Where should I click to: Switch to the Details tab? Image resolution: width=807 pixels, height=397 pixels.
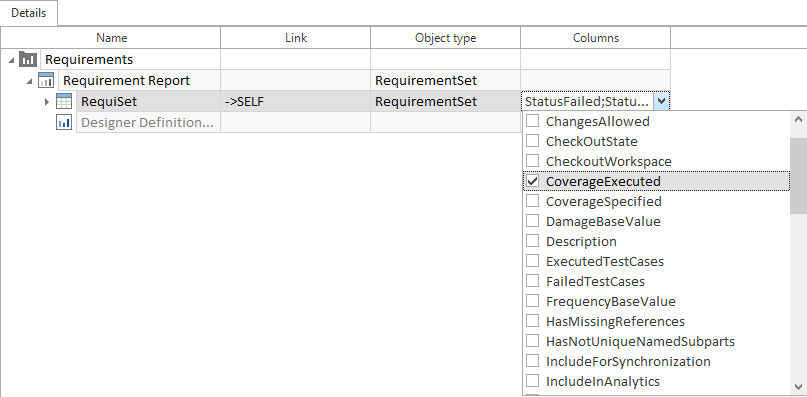coord(29,13)
